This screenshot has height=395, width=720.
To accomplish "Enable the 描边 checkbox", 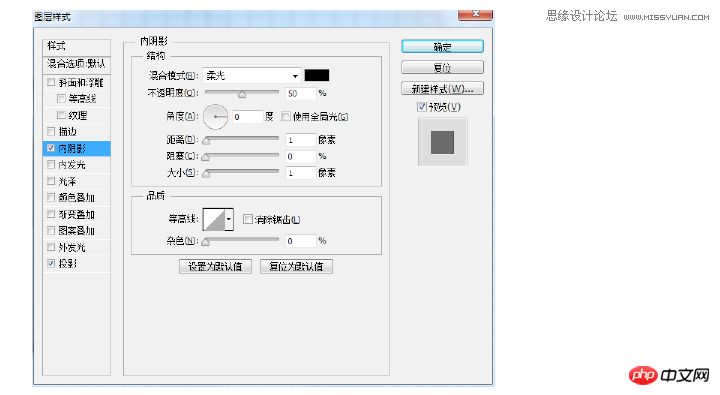I will [x=51, y=131].
